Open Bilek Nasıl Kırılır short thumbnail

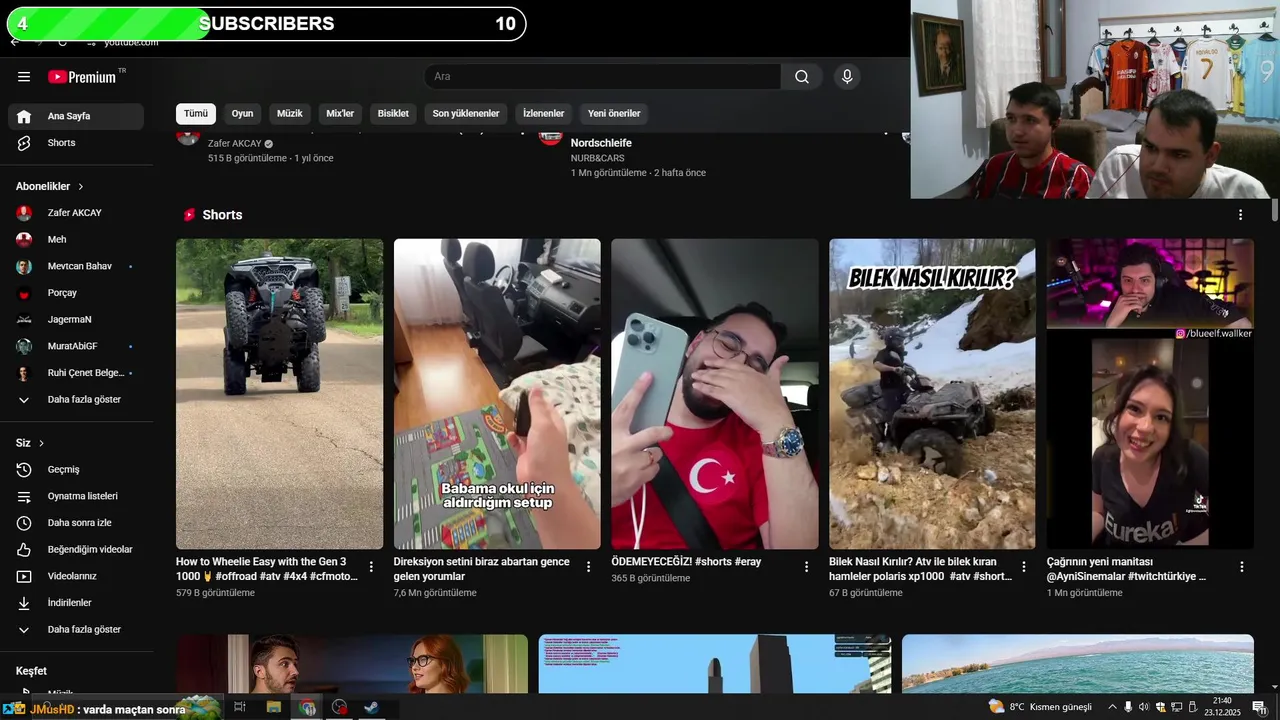point(932,394)
